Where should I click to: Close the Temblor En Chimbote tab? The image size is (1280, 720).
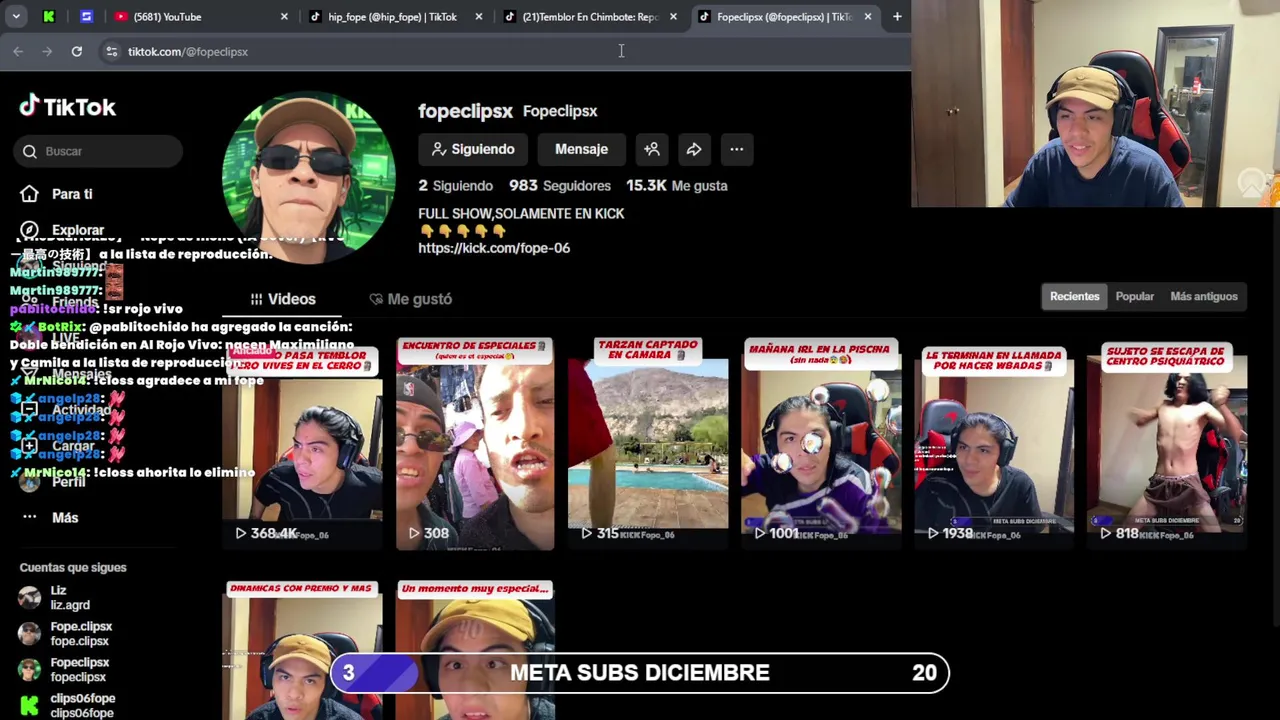[x=673, y=17]
